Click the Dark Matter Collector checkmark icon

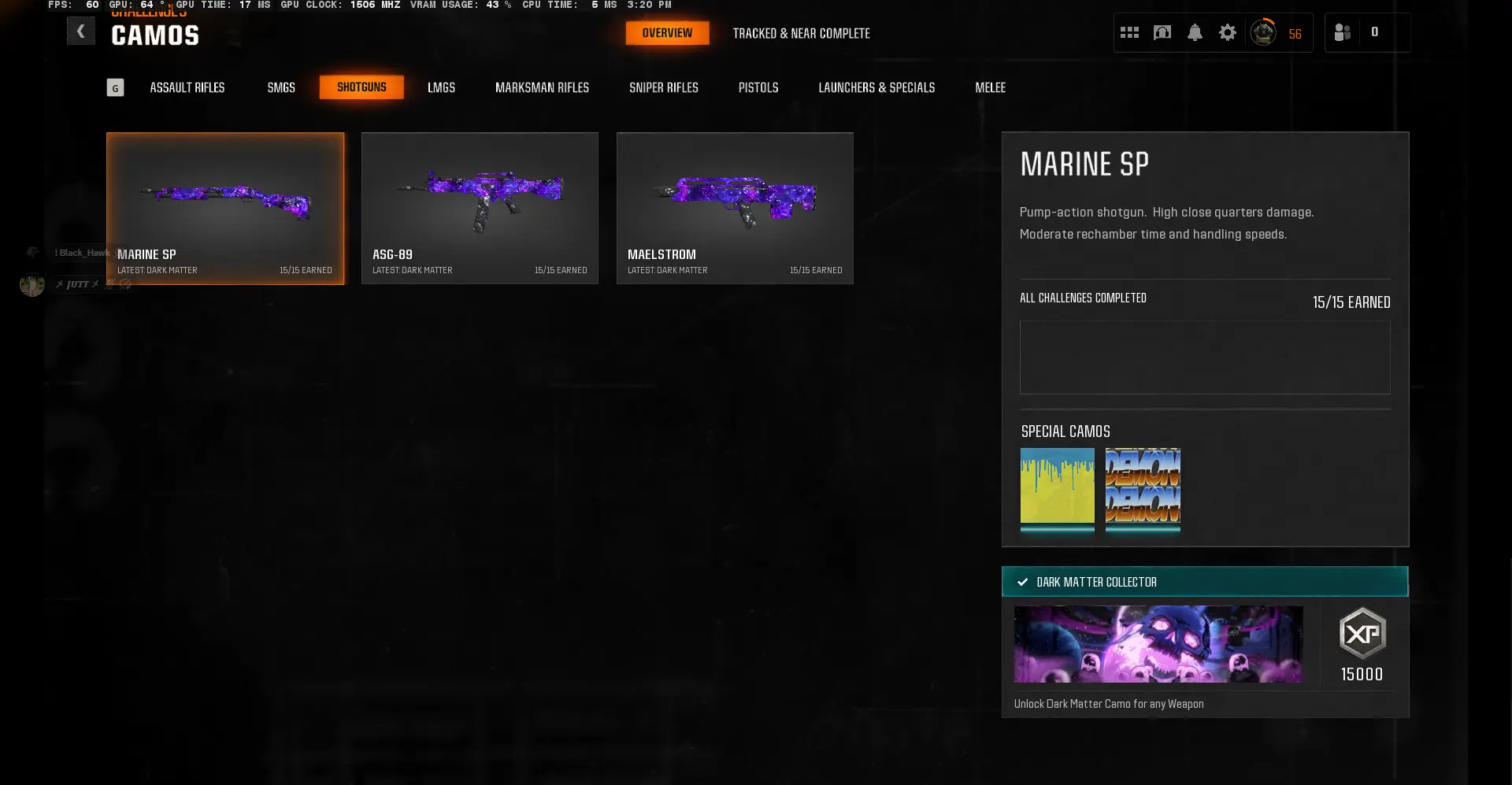[x=1022, y=582]
